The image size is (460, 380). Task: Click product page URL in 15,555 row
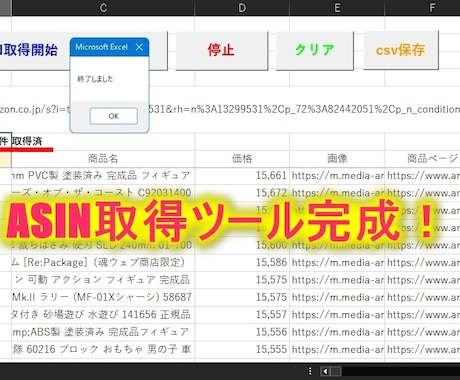click(422, 349)
